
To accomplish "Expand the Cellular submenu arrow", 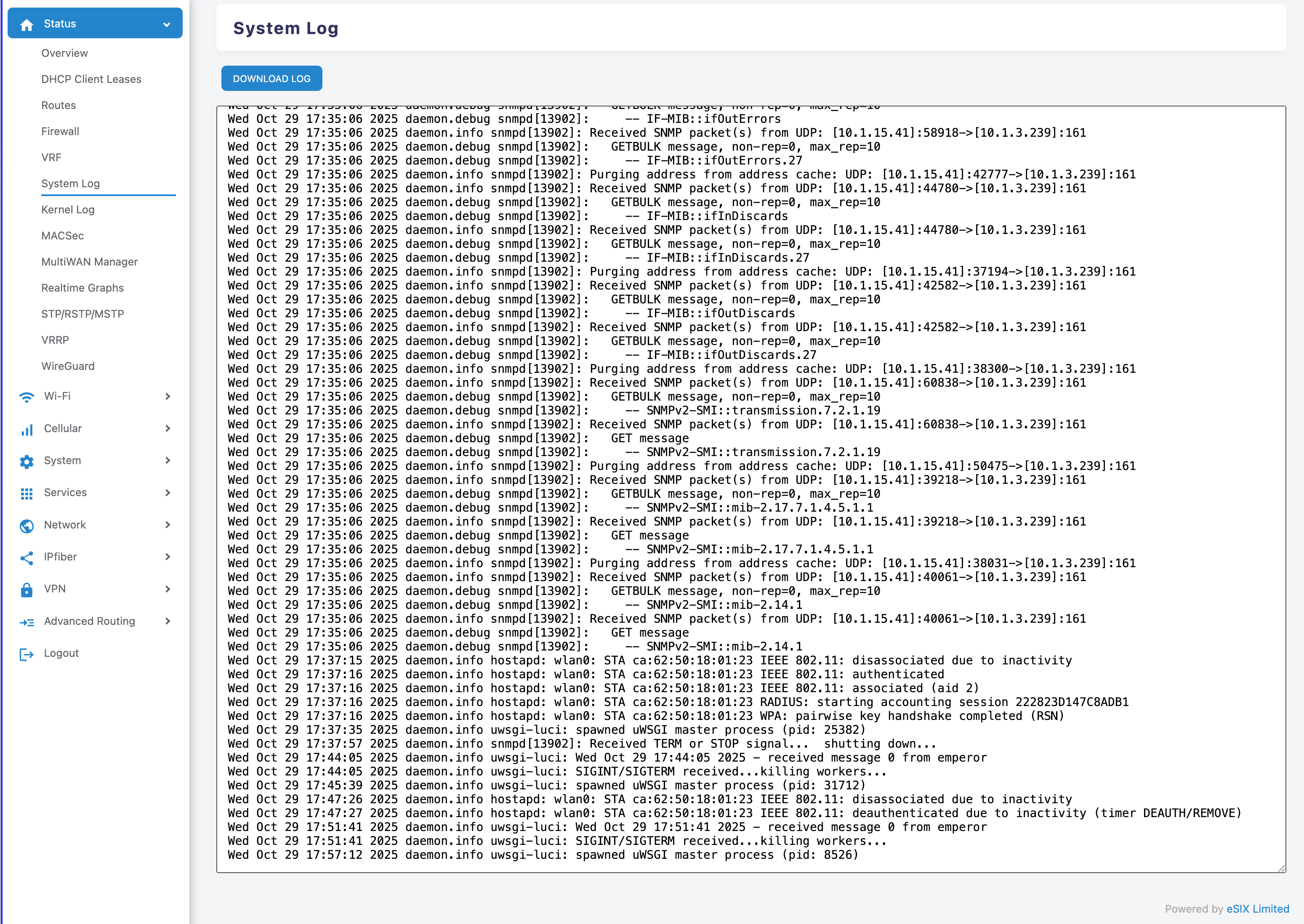I will pyautogui.click(x=168, y=428).
